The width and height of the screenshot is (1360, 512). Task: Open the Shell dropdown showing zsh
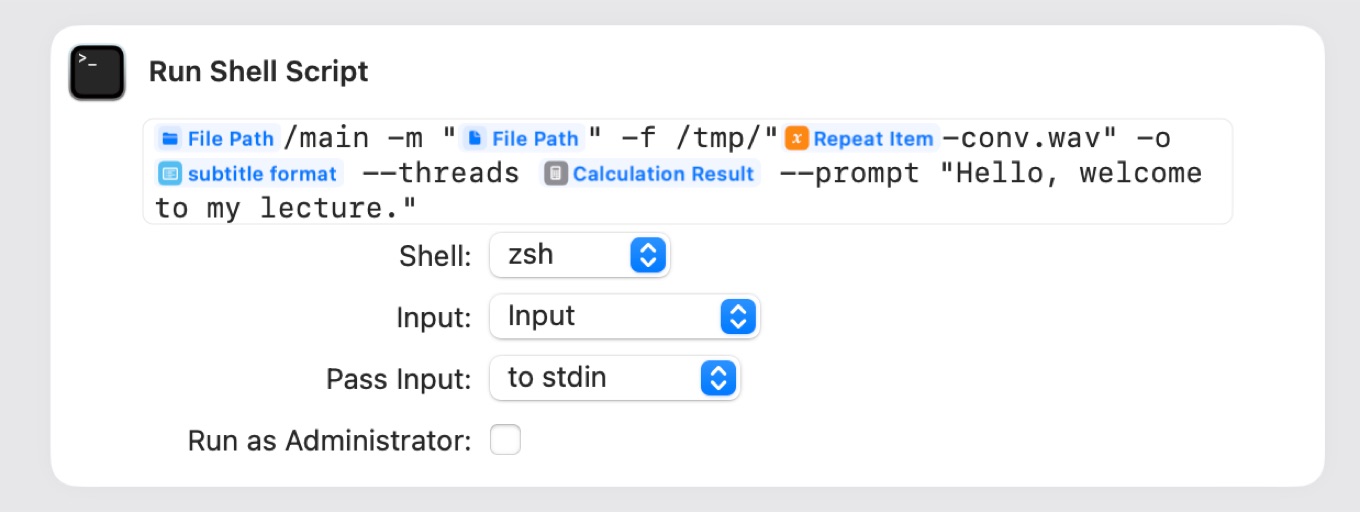[x=579, y=255]
